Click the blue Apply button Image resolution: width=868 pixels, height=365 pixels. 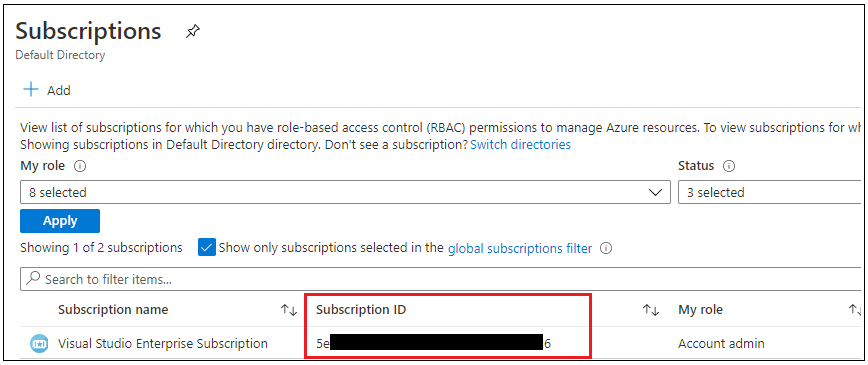[x=60, y=220]
